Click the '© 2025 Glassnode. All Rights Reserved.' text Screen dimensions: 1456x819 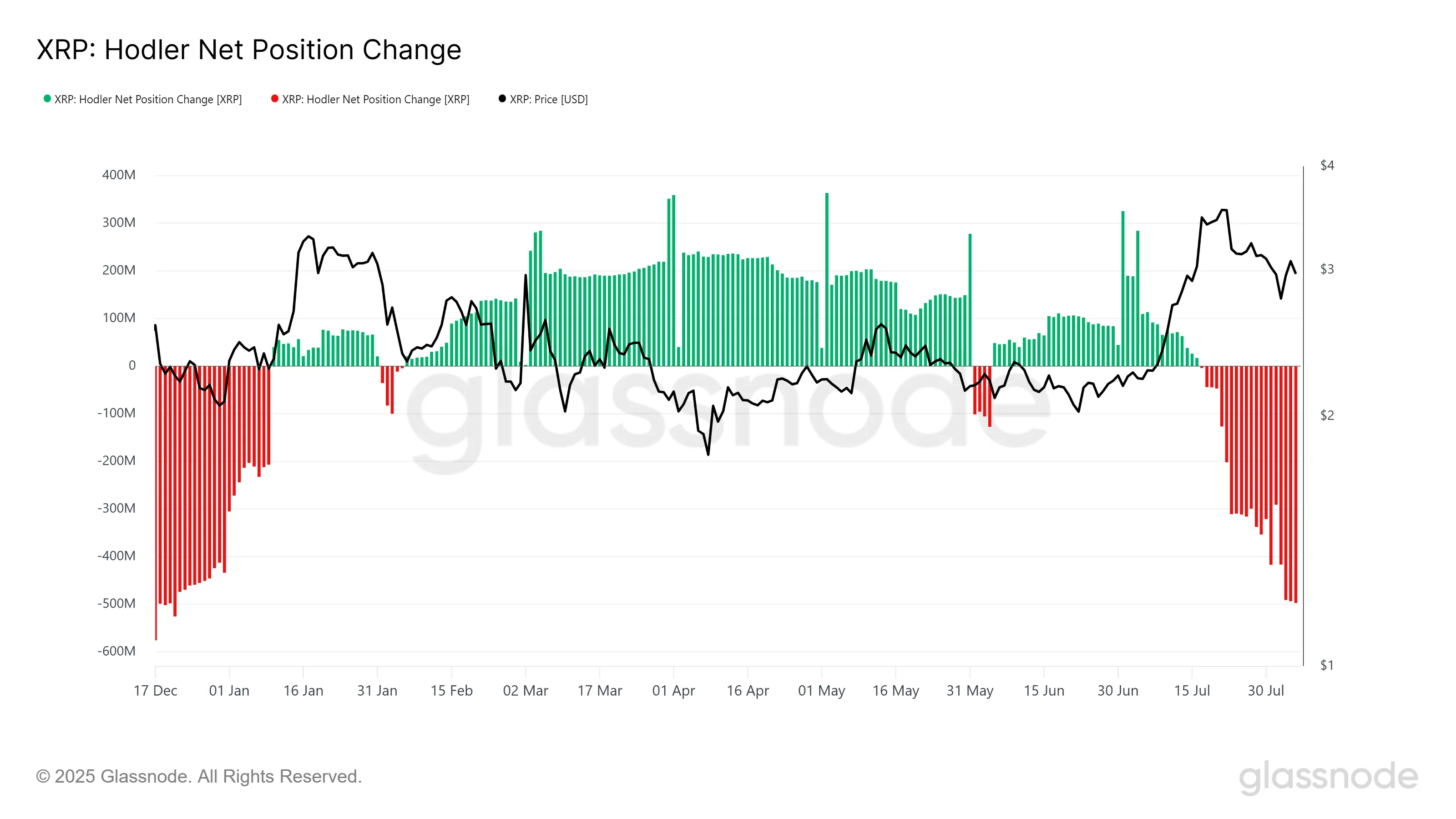[x=198, y=776]
